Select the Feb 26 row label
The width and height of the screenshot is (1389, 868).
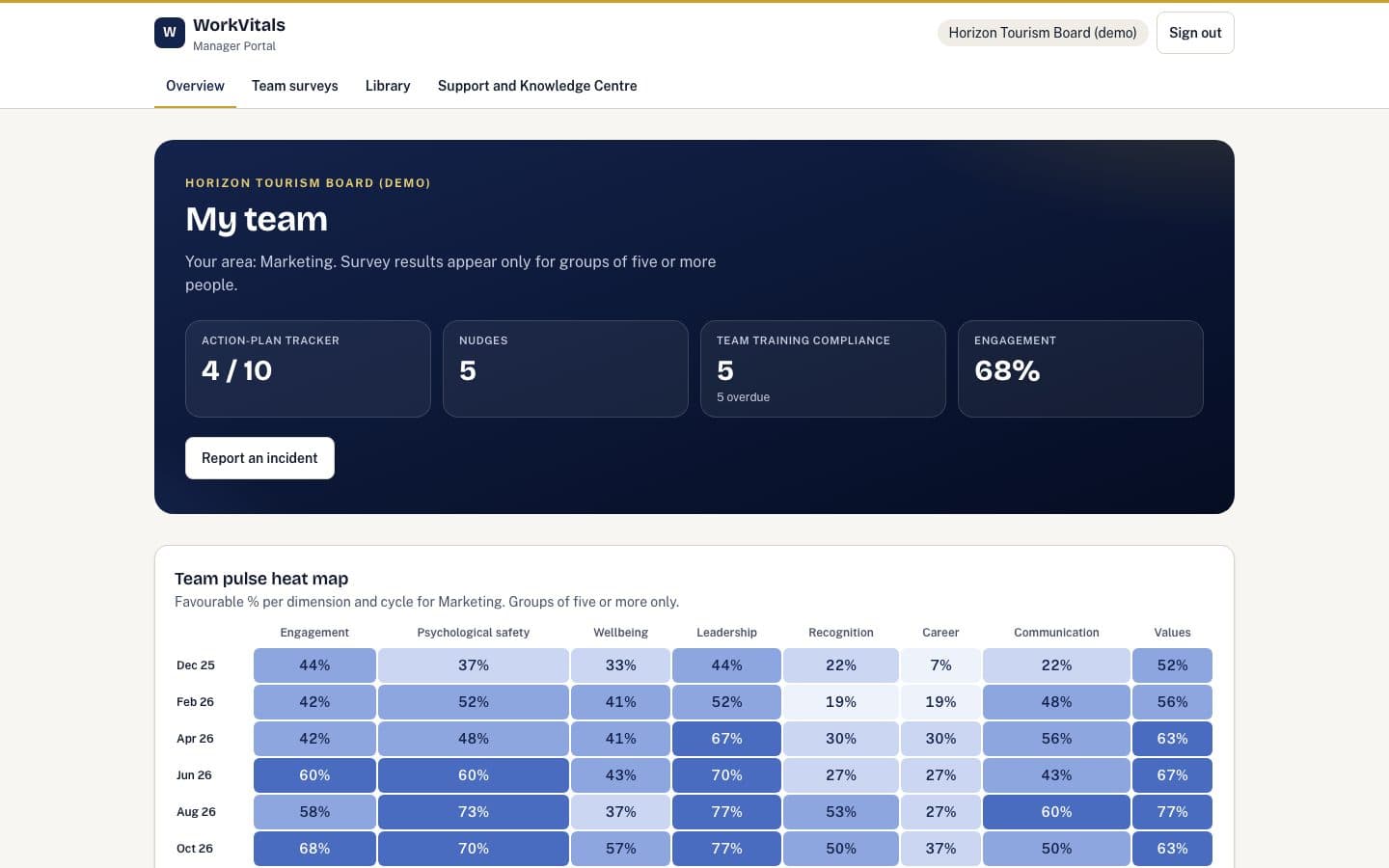point(195,702)
